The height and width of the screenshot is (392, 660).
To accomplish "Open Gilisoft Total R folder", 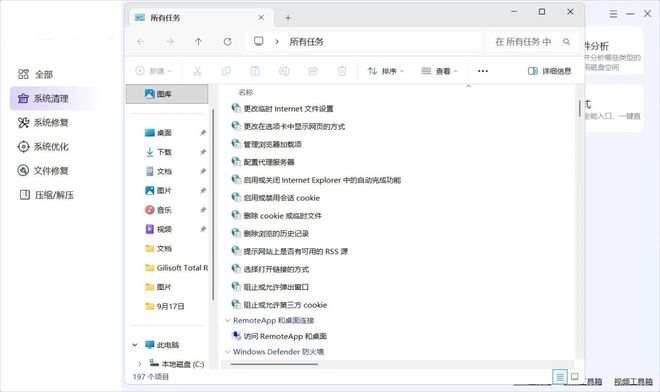I will (176, 268).
